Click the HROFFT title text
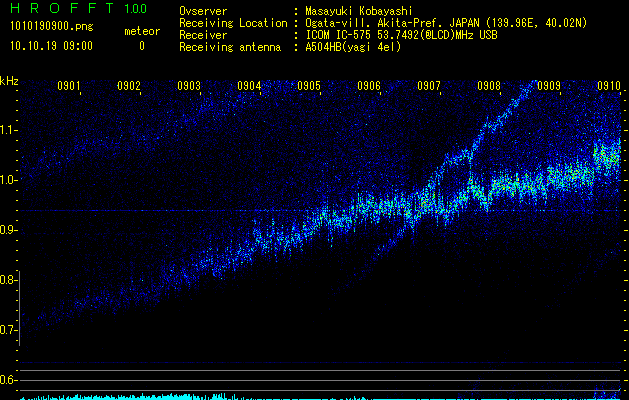 [x=62, y=8]
